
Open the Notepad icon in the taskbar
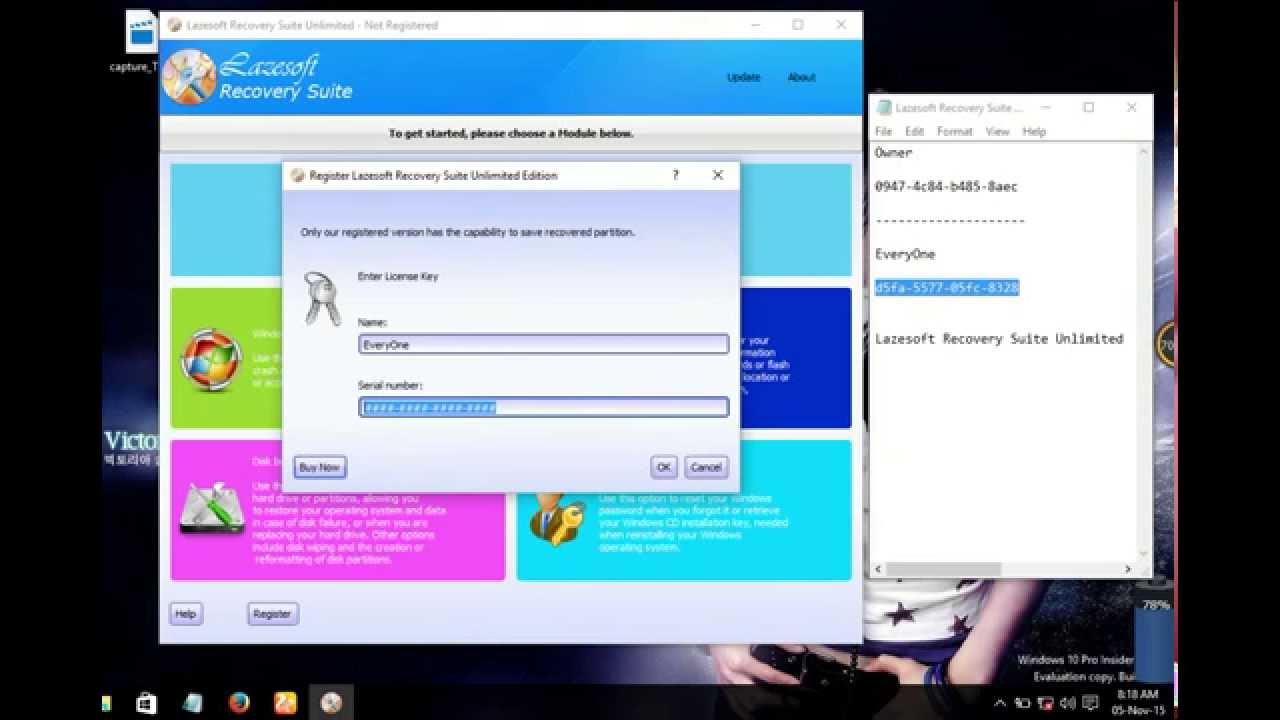193,702
